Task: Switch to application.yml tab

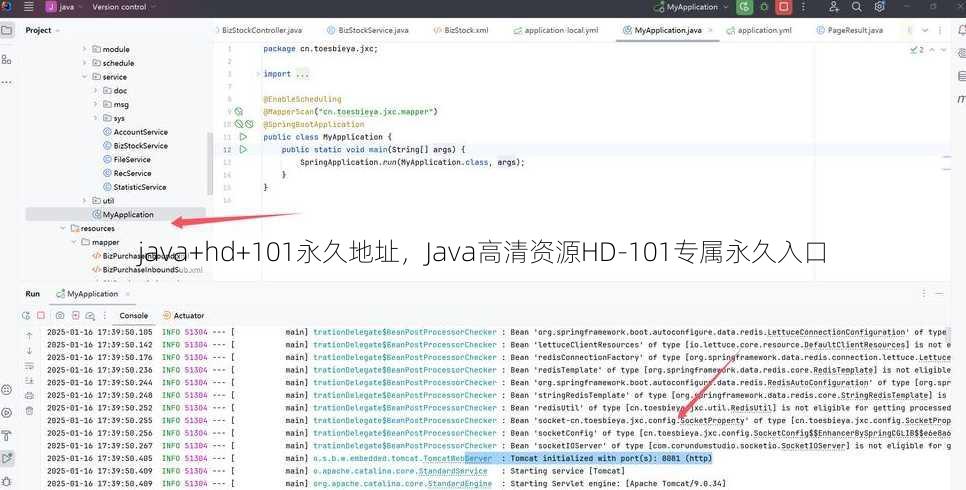Action: tap(758, 30)
